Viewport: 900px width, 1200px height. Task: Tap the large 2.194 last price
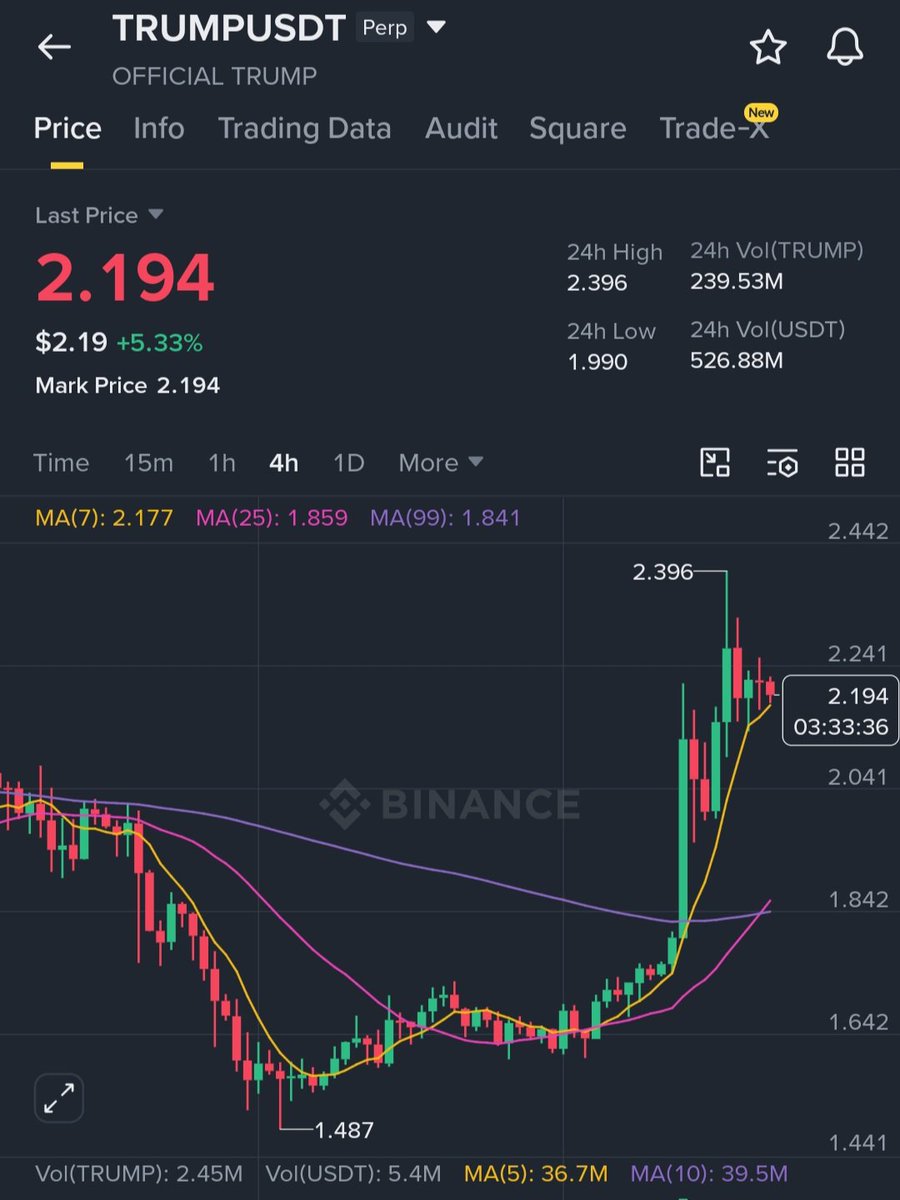click(125, 277)
